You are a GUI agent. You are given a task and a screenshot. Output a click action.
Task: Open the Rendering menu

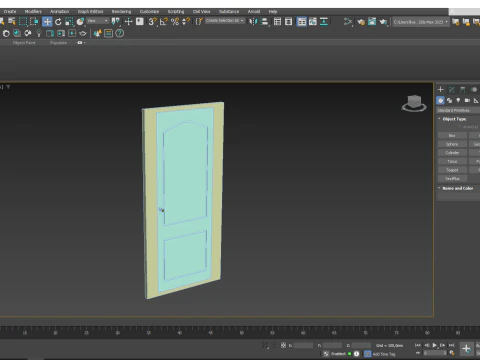121,11
